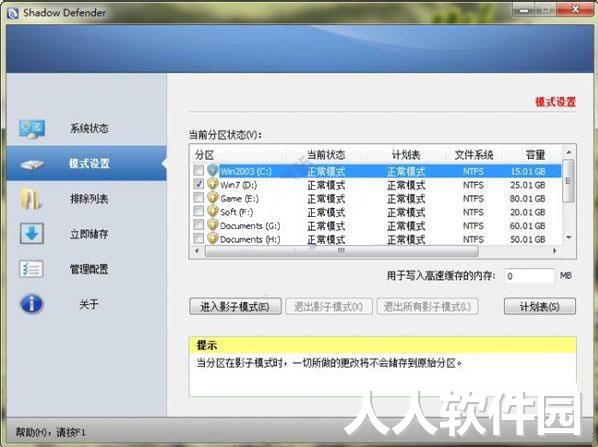This screenshot has height=447, width=598.
Task: Uncheck the Win7 (D:) partition checkbox
Action: point(199,184)
